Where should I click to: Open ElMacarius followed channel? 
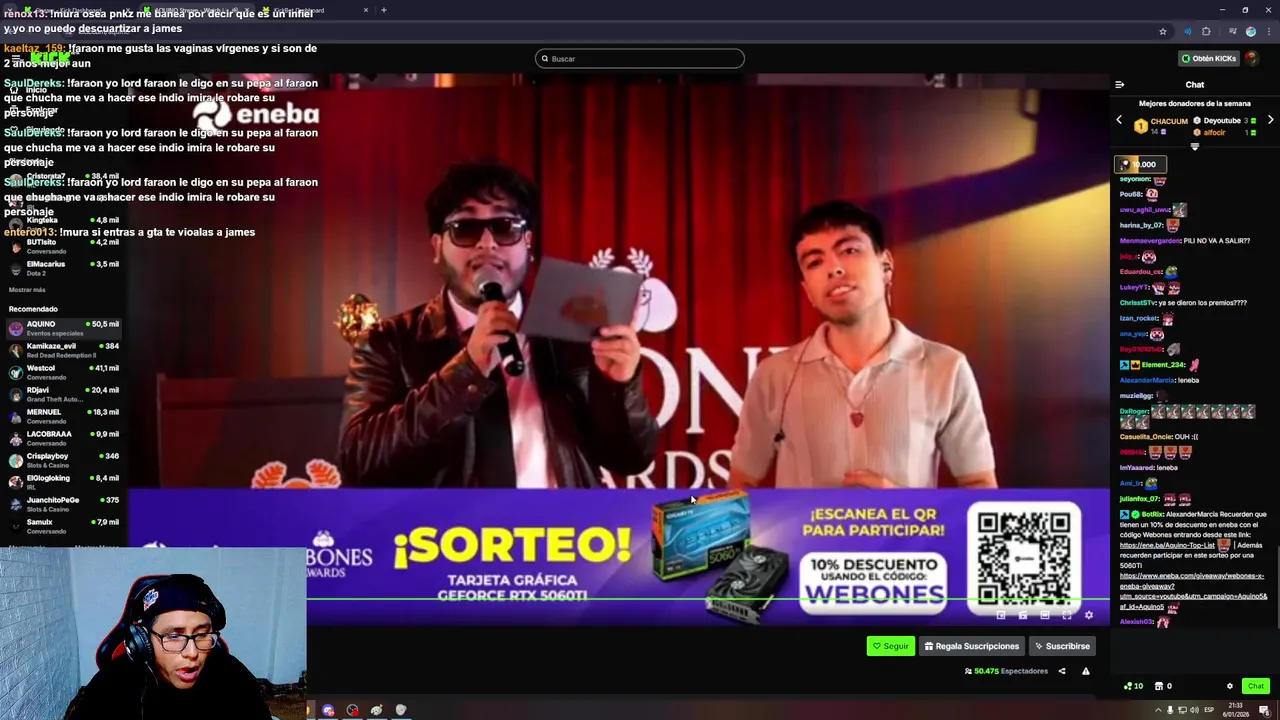click(x=63, y=268)
